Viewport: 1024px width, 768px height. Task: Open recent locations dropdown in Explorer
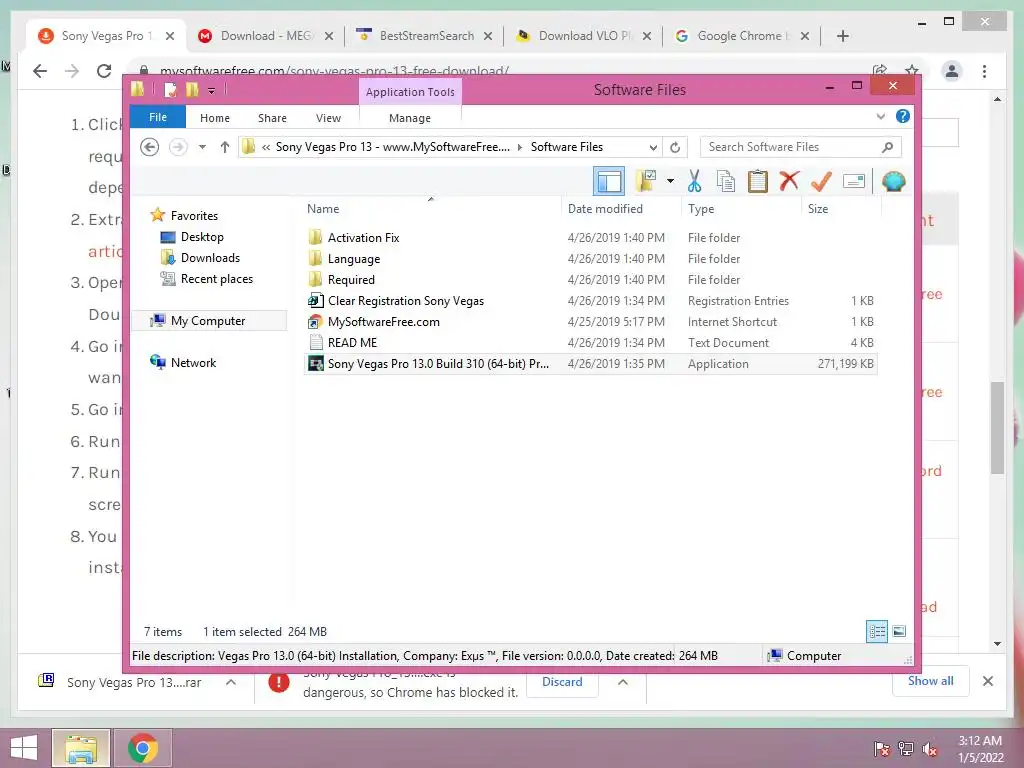click(x=202, y=147)
